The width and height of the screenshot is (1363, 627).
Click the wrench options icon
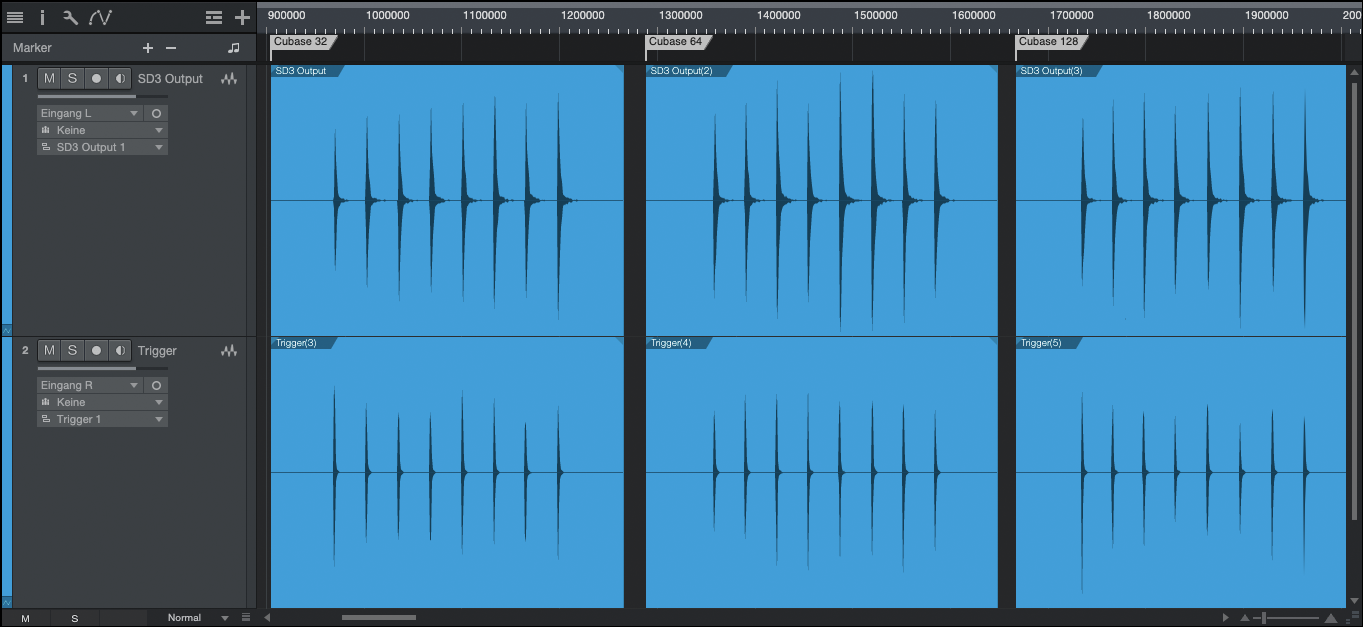[70, 17]
